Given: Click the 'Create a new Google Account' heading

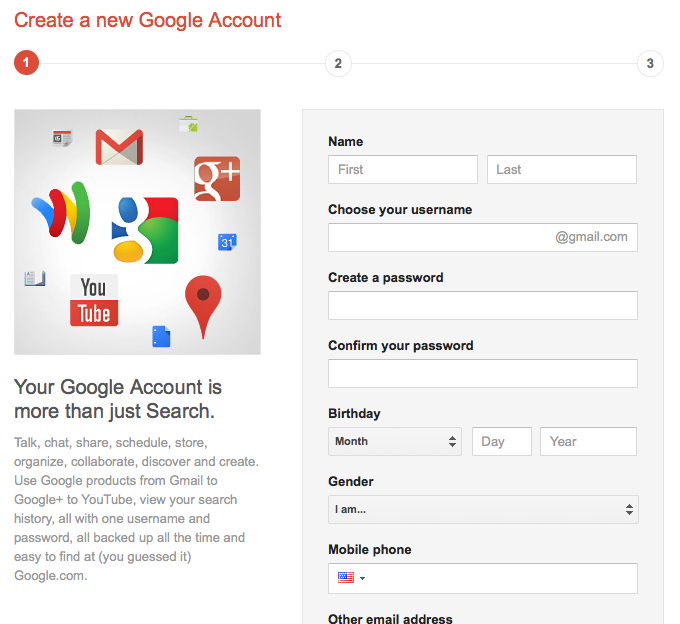Looking at the screenshot, I should click(147, 20).
